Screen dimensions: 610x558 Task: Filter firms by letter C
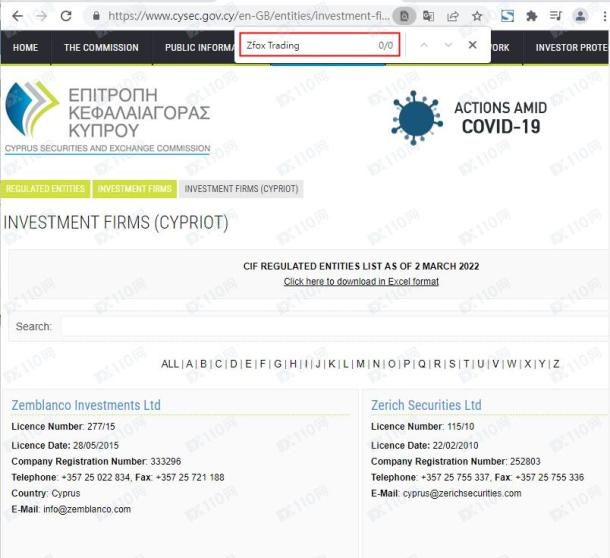click(219, 364)
